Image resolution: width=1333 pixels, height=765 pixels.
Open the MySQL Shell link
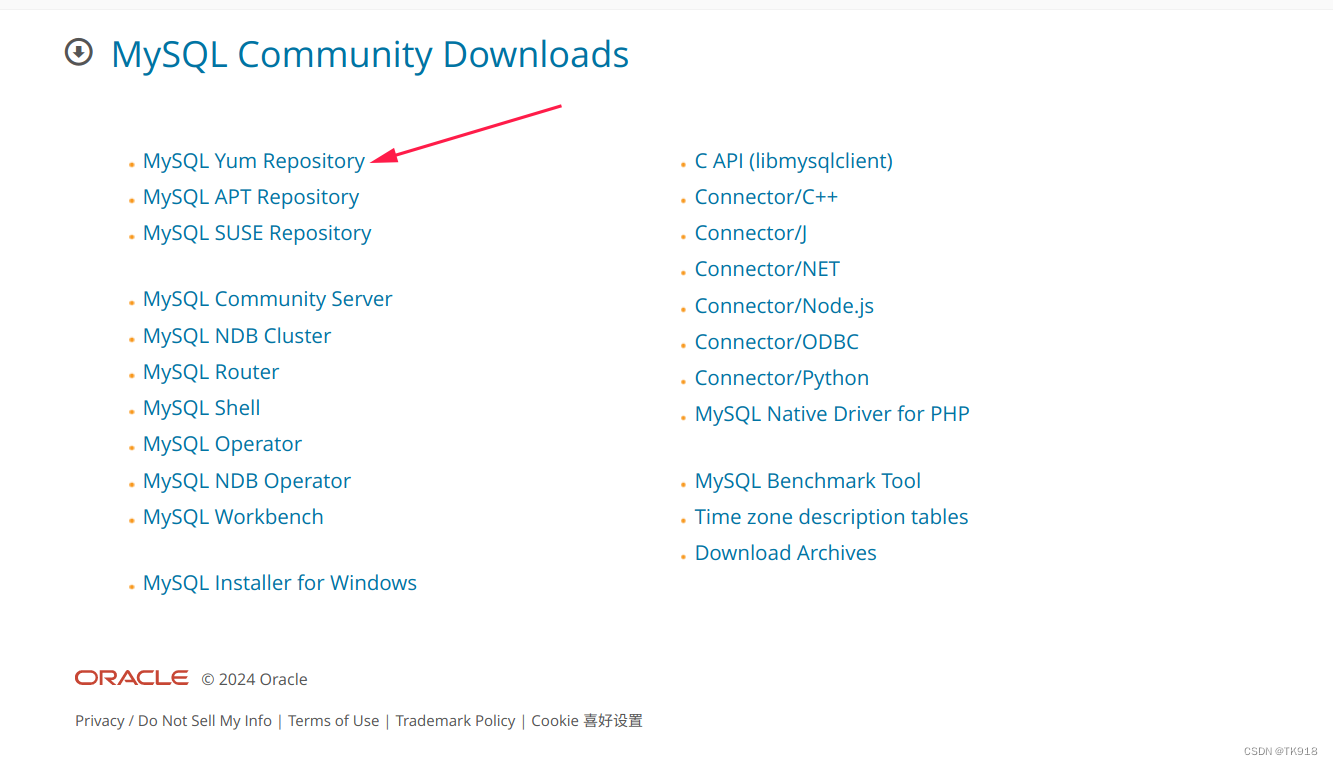pos(202,408)
